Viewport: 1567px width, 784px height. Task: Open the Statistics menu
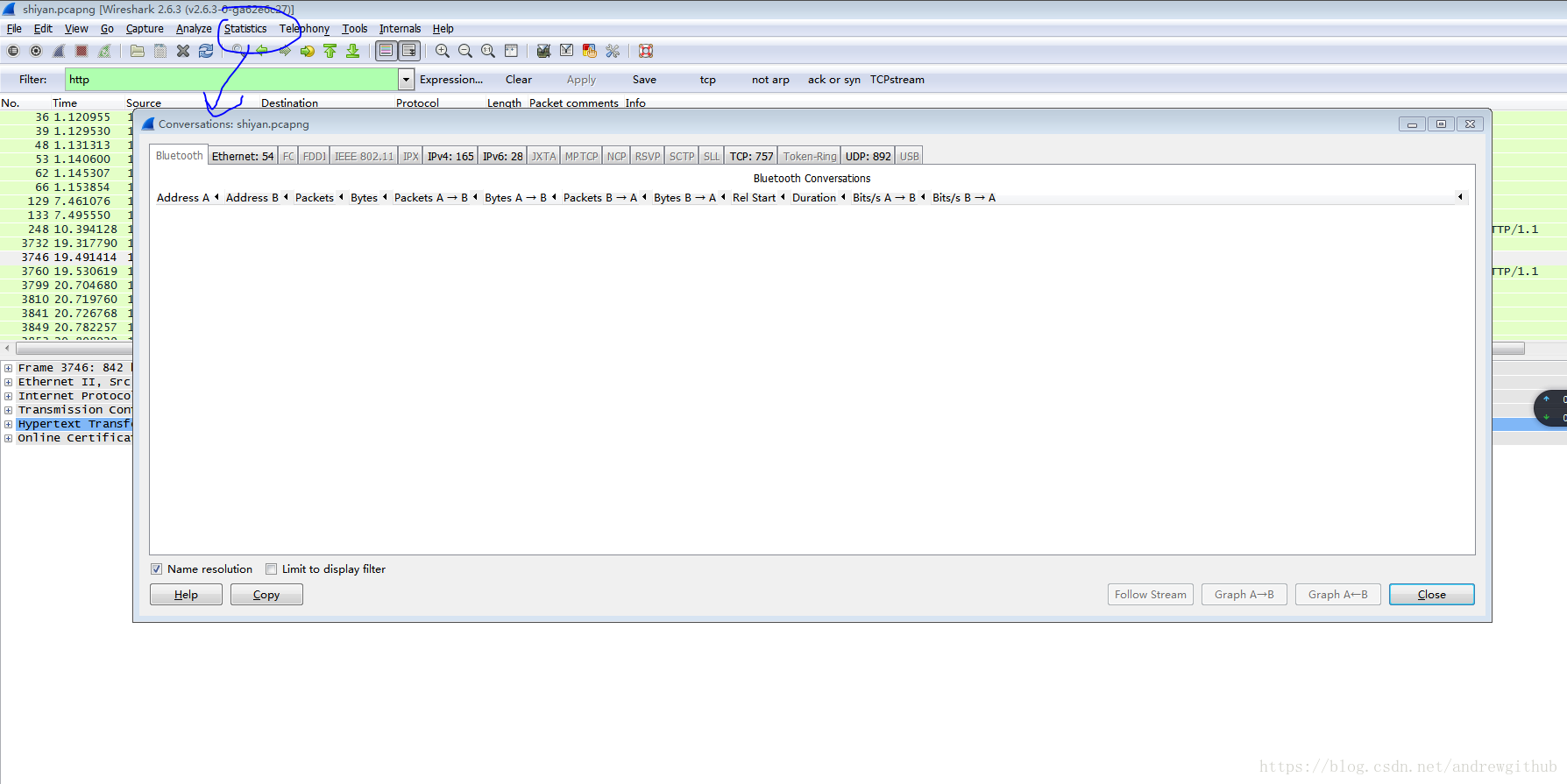click(245, 29)
